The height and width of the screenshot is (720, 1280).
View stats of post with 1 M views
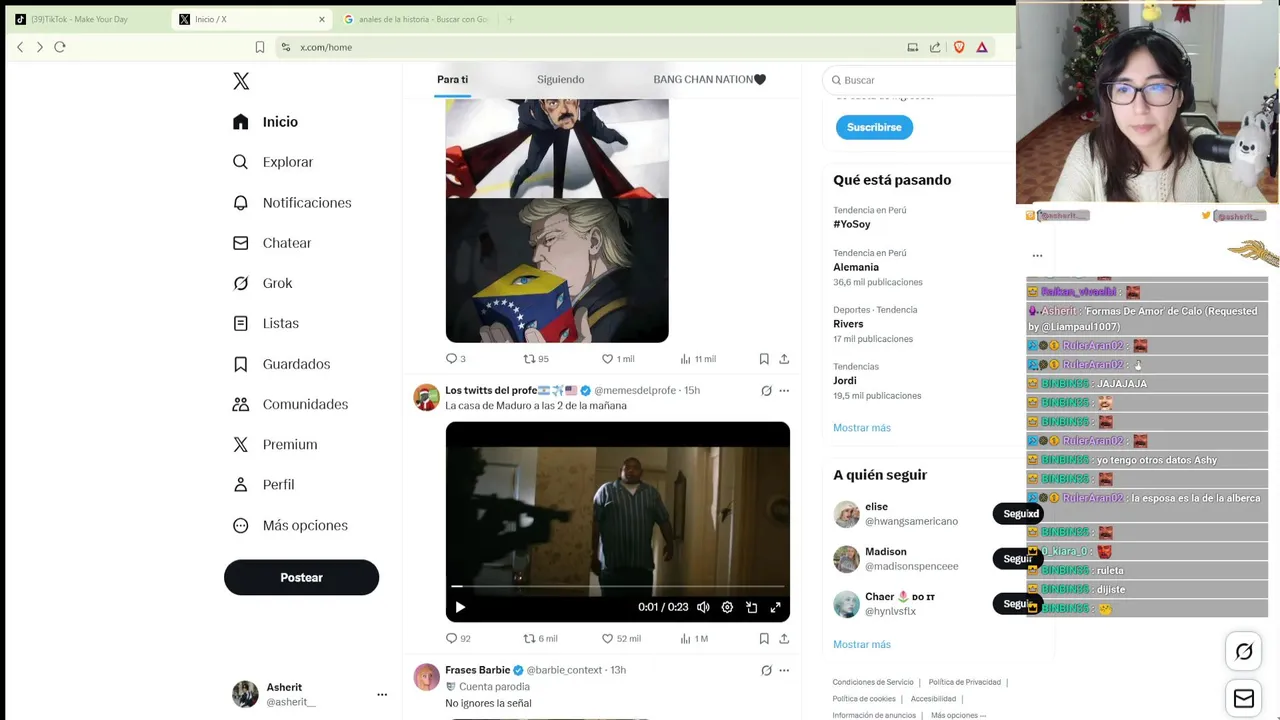[x=694, y=638]
